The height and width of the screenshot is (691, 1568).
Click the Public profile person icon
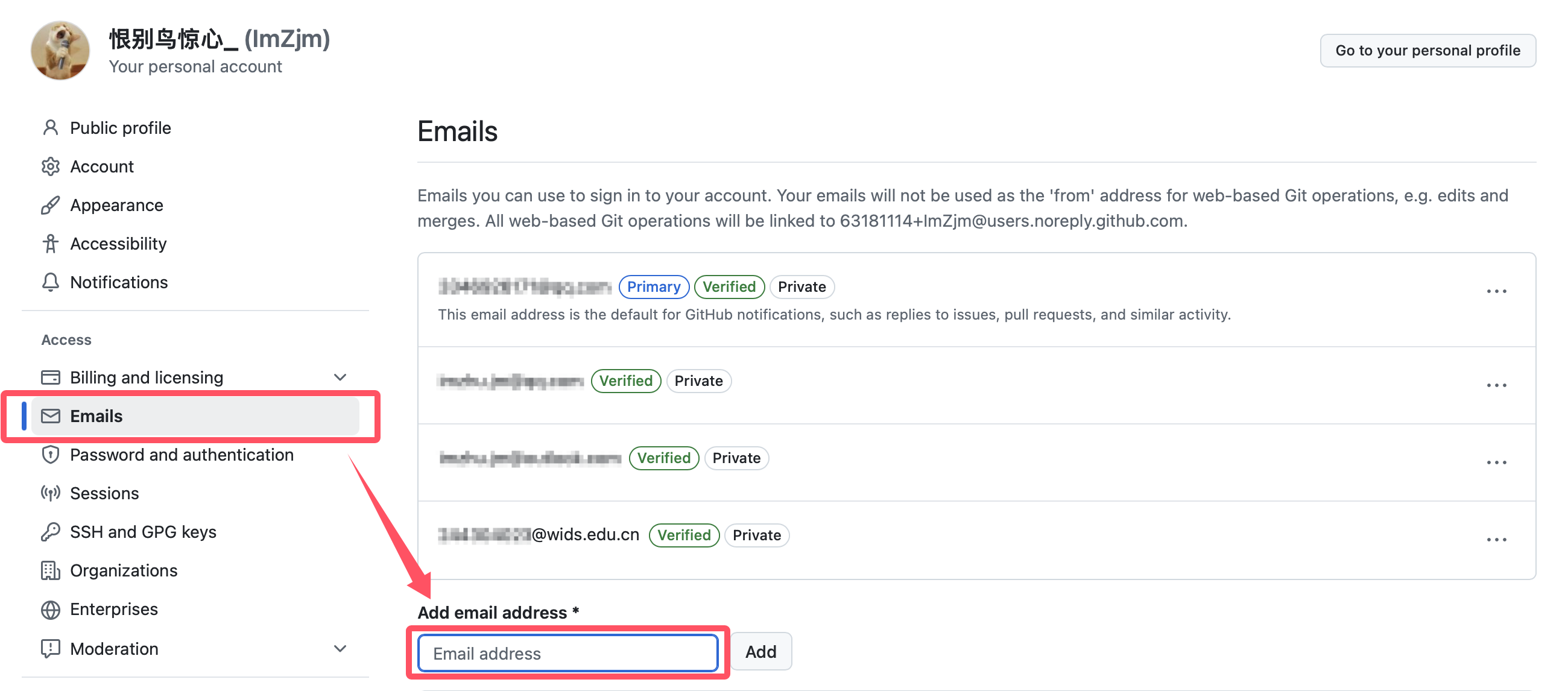pyautogui.click(x=51, y=128)
